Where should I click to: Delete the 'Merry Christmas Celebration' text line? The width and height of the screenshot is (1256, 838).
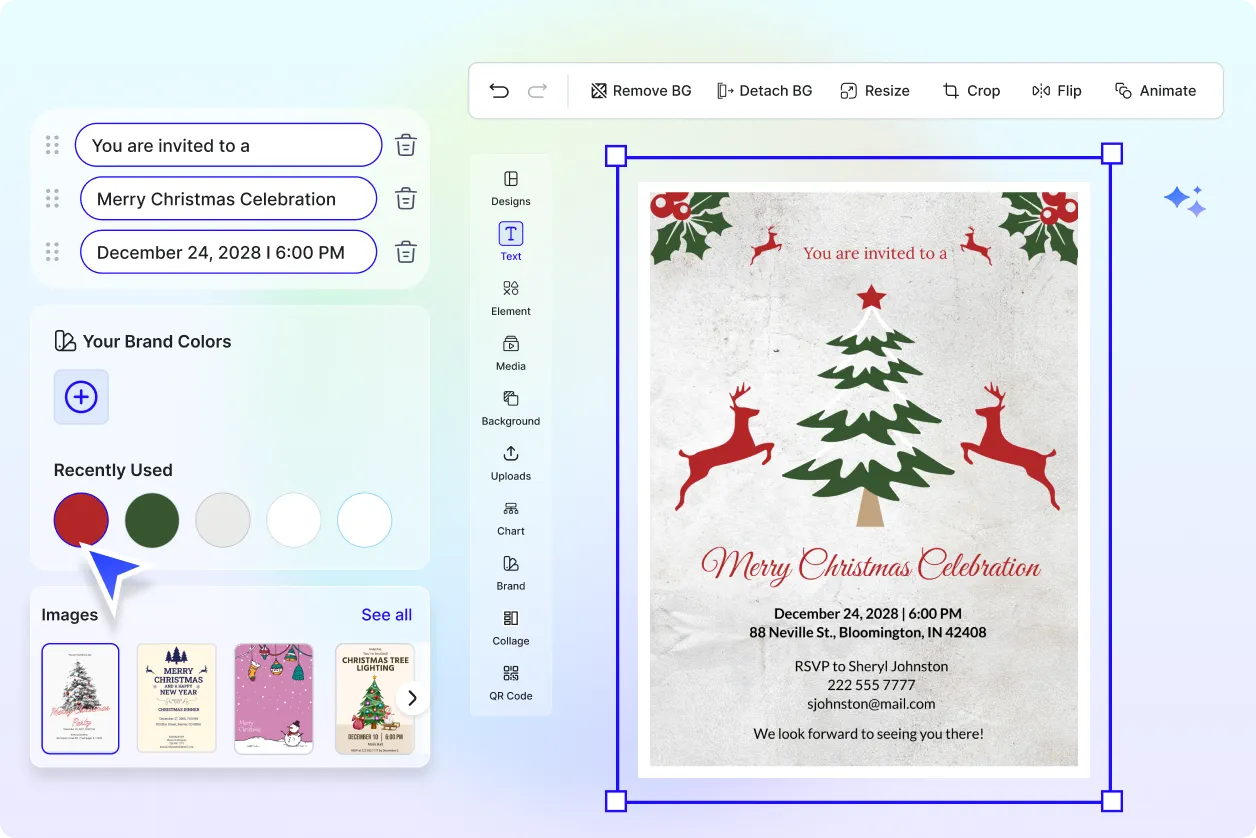[405, 198]
